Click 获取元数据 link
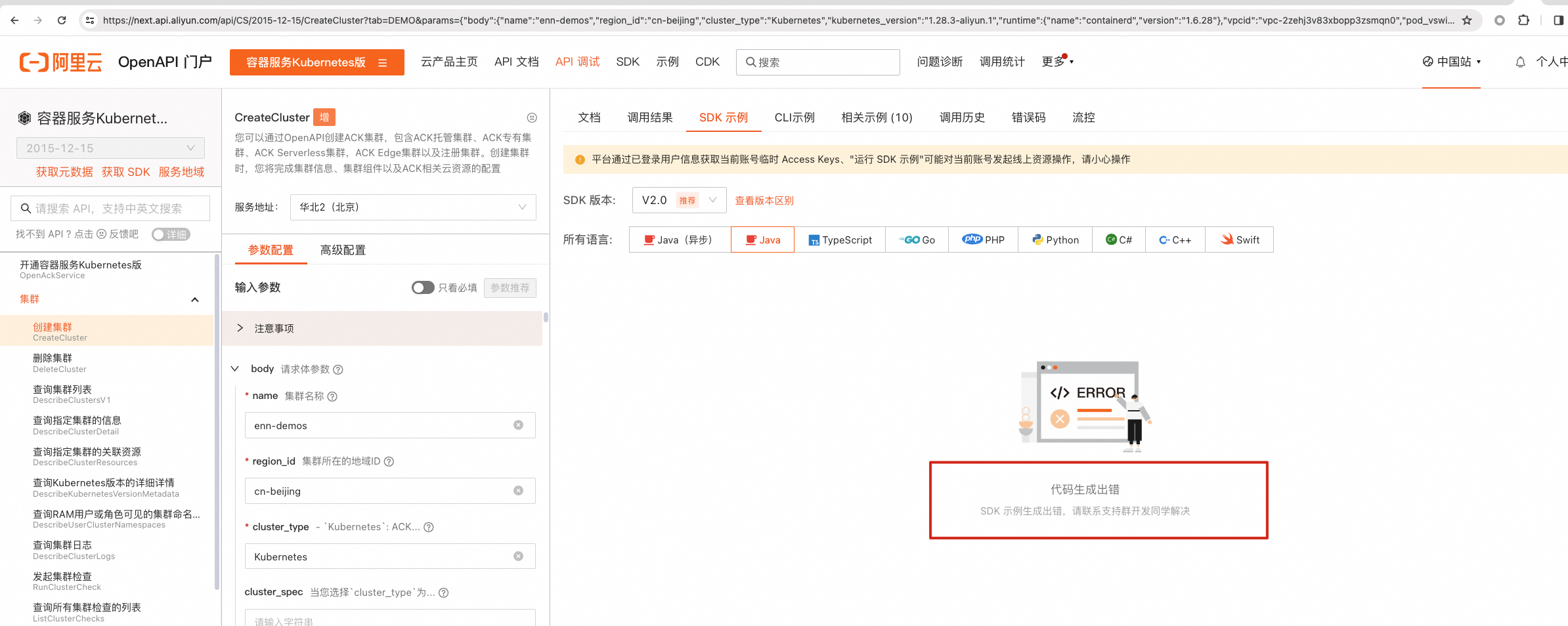 (64, 172)
